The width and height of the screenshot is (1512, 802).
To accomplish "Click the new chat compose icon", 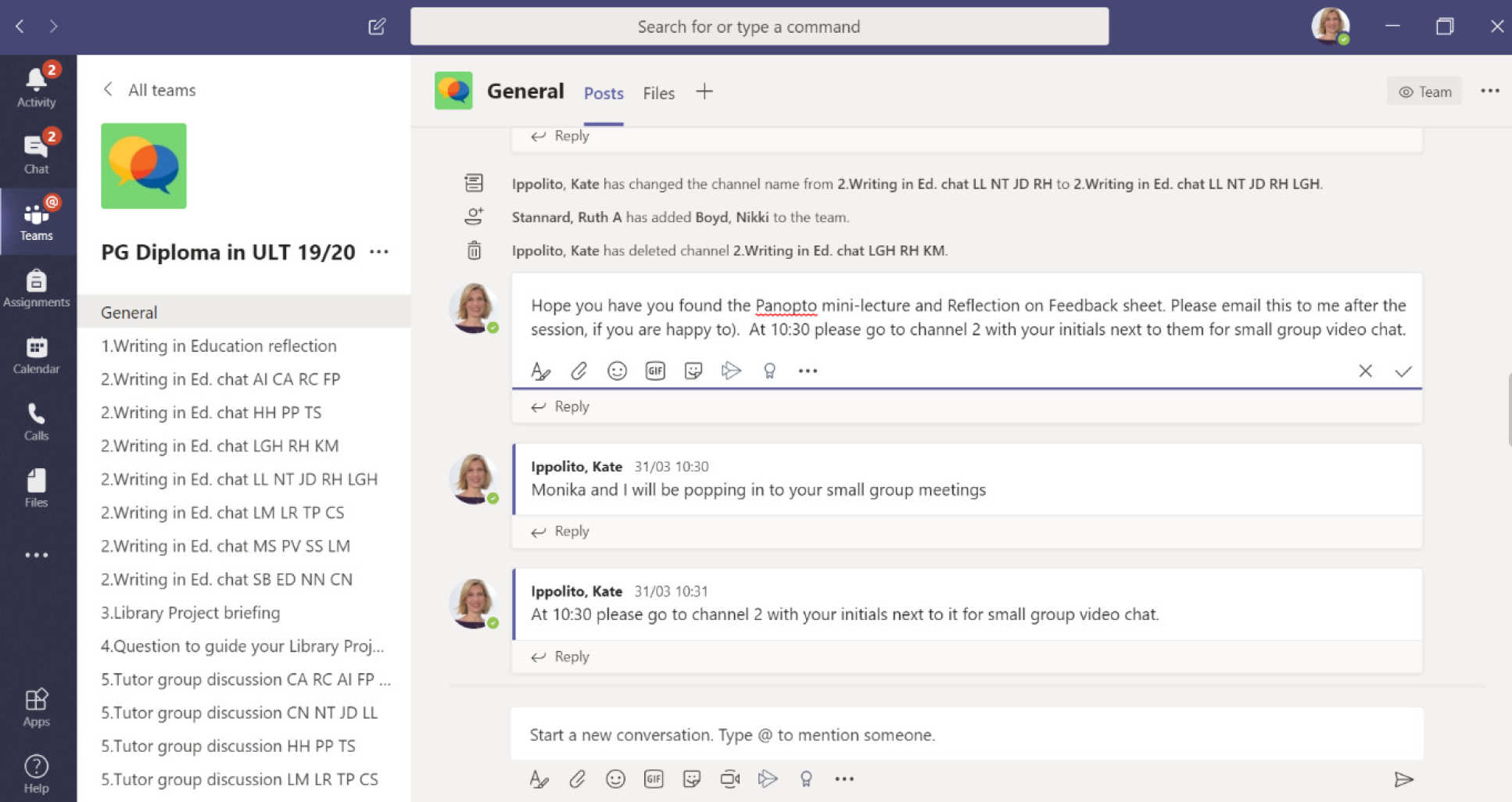I will pos(377,27).
